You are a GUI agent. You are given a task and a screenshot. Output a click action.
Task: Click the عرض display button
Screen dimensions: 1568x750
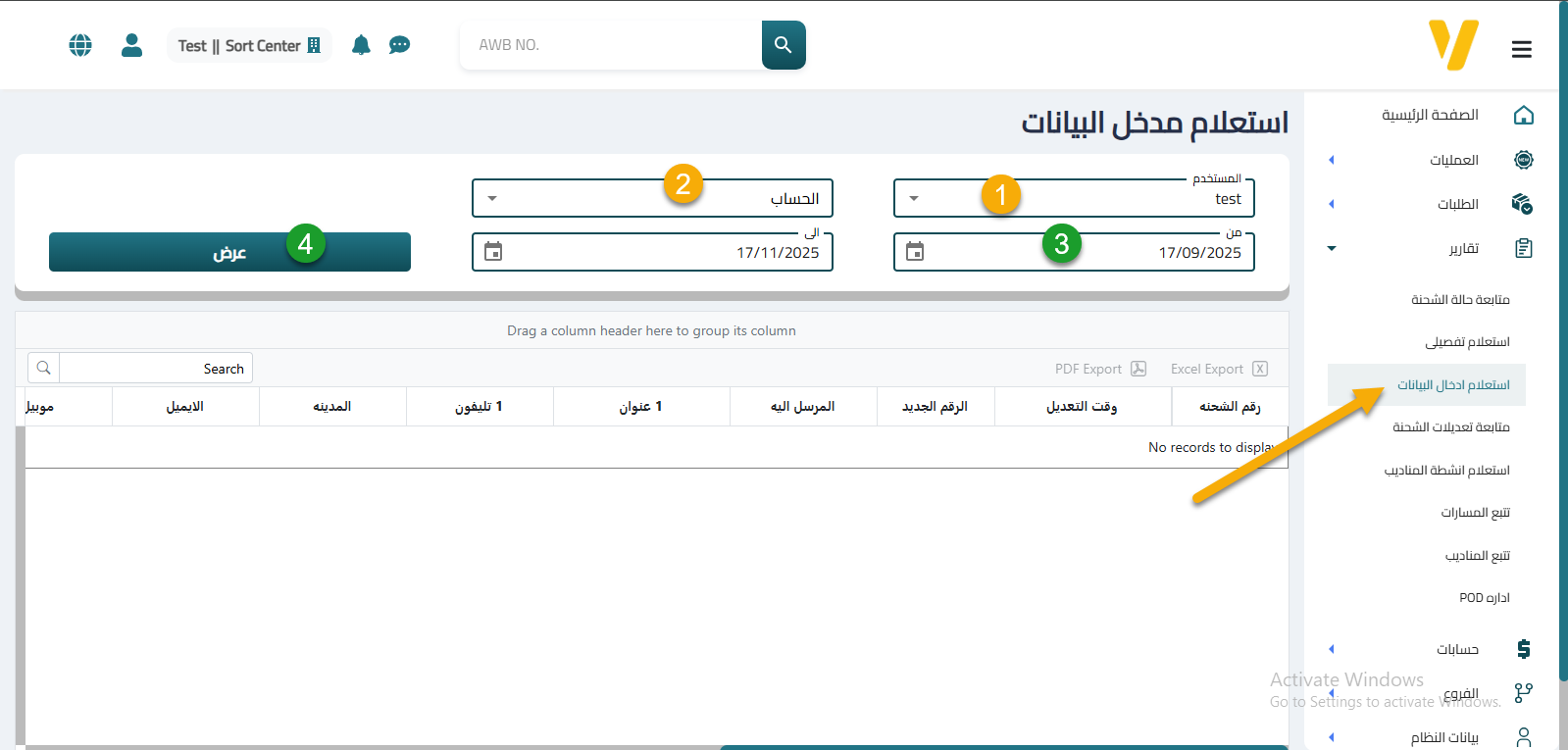click(x=229, y=253)
